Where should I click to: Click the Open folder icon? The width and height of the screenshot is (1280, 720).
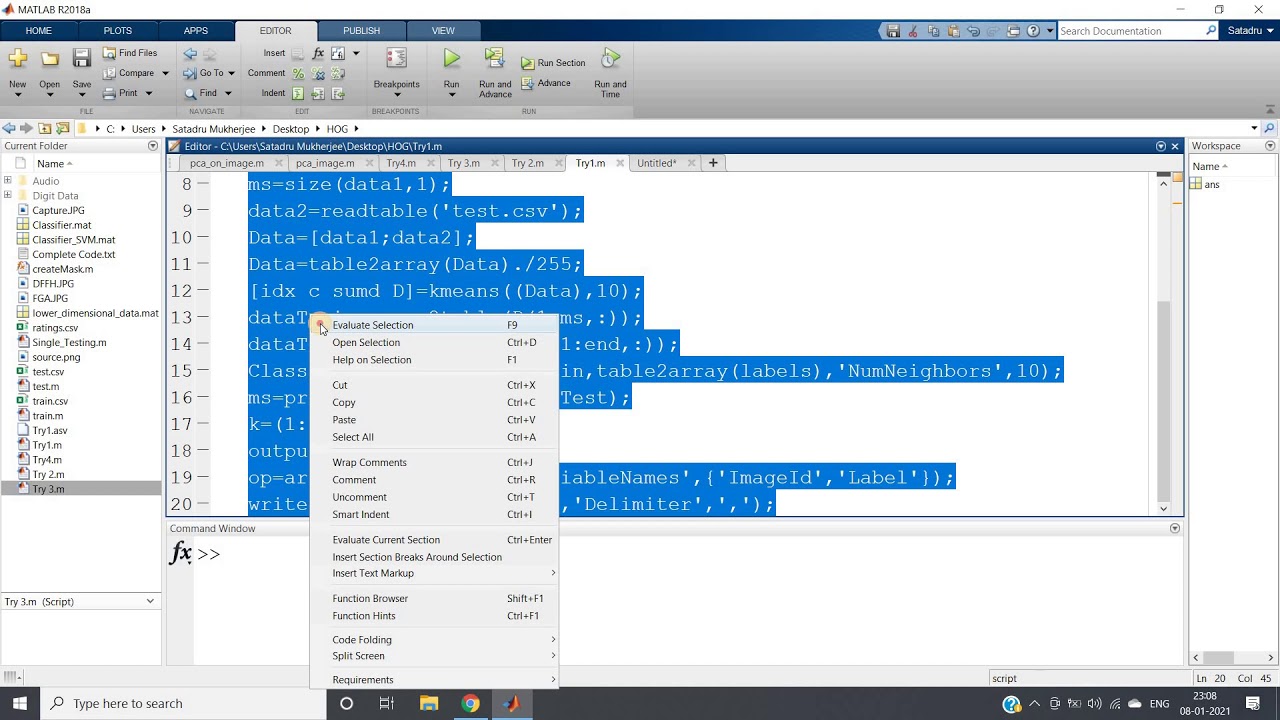[x=49, y=60]
